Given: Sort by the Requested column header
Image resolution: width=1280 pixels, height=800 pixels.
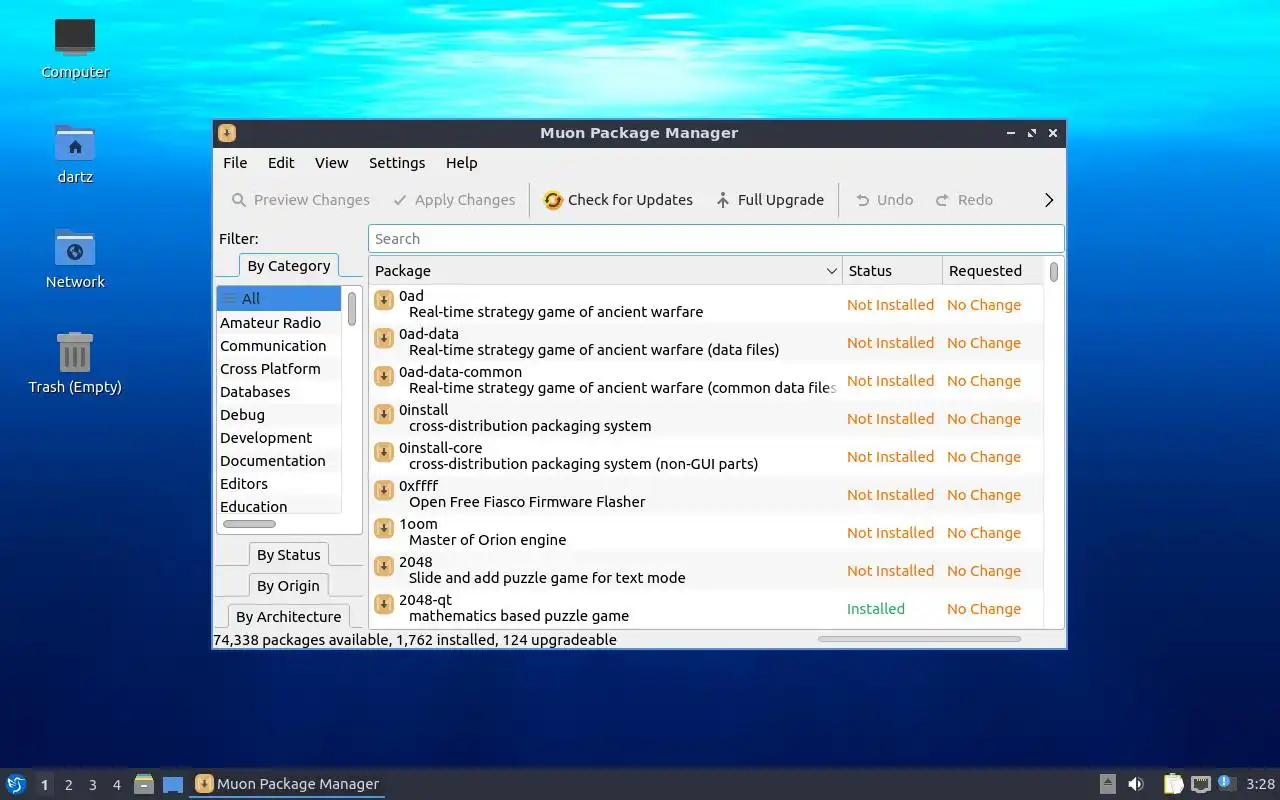Looking at the screenshot, I should (x=993, y=271).
